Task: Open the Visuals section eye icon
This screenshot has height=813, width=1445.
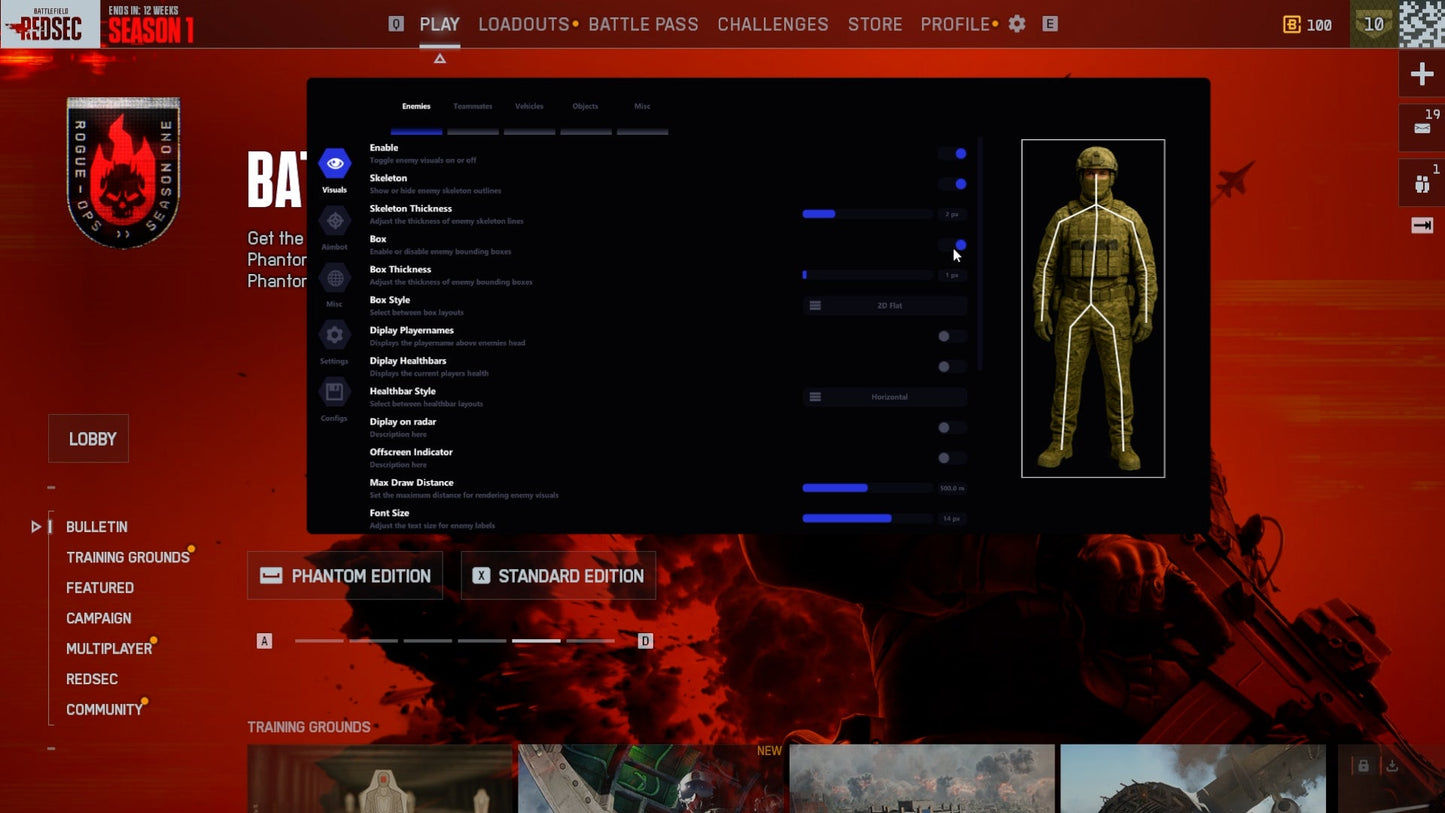Action: click(x=334, y=164)
